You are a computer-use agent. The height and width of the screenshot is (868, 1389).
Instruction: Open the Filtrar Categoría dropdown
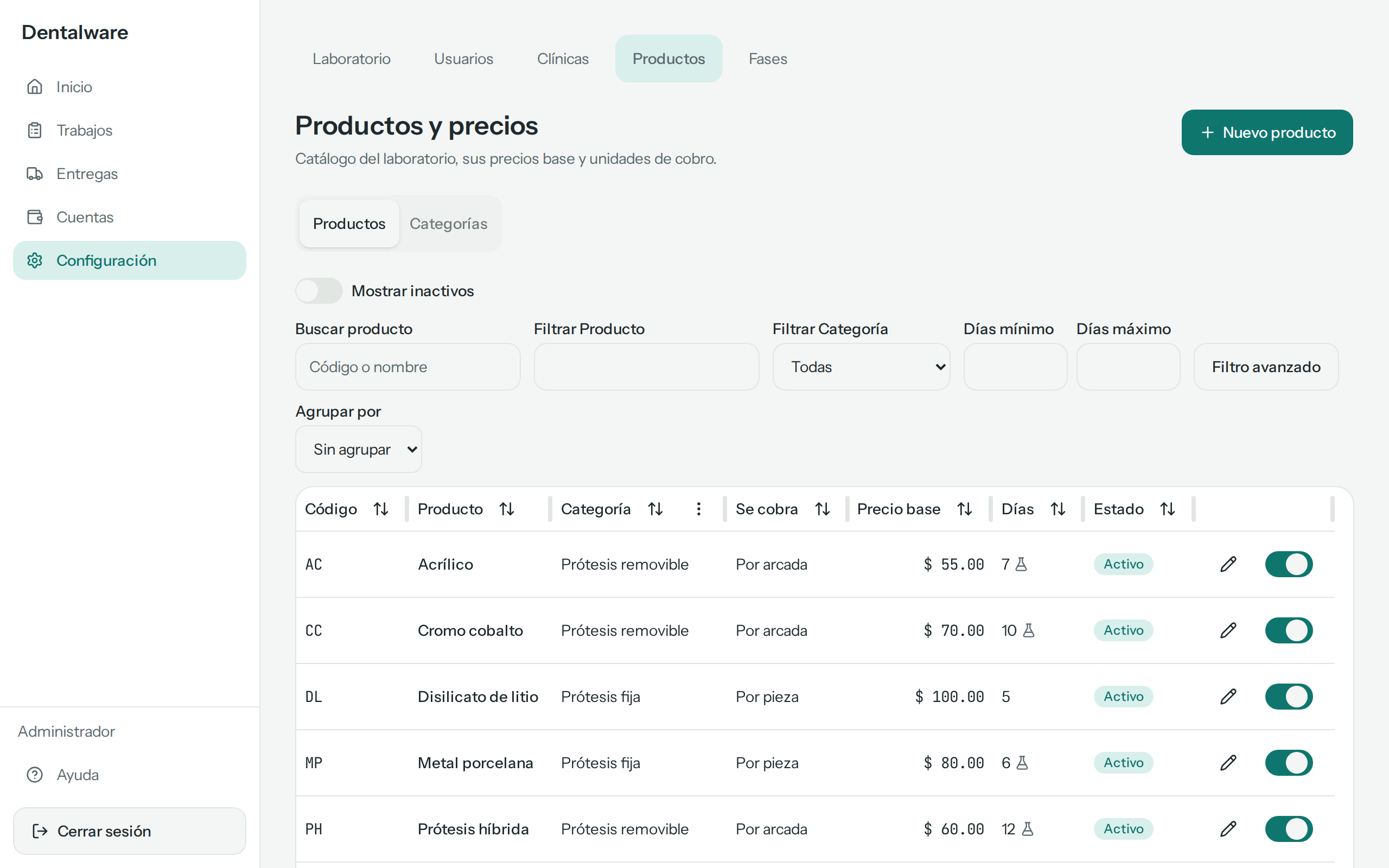[x=861, y=367]
